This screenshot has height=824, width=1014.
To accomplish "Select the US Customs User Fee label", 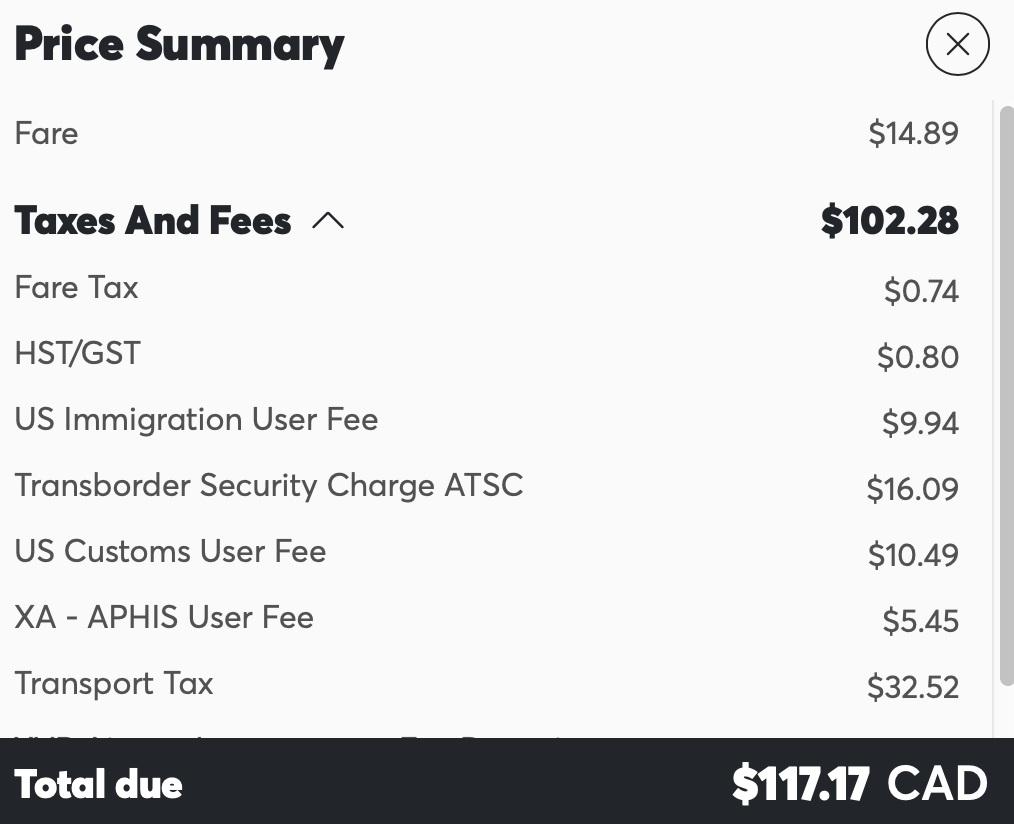I will pyautogui.click(x=170, y=551).
